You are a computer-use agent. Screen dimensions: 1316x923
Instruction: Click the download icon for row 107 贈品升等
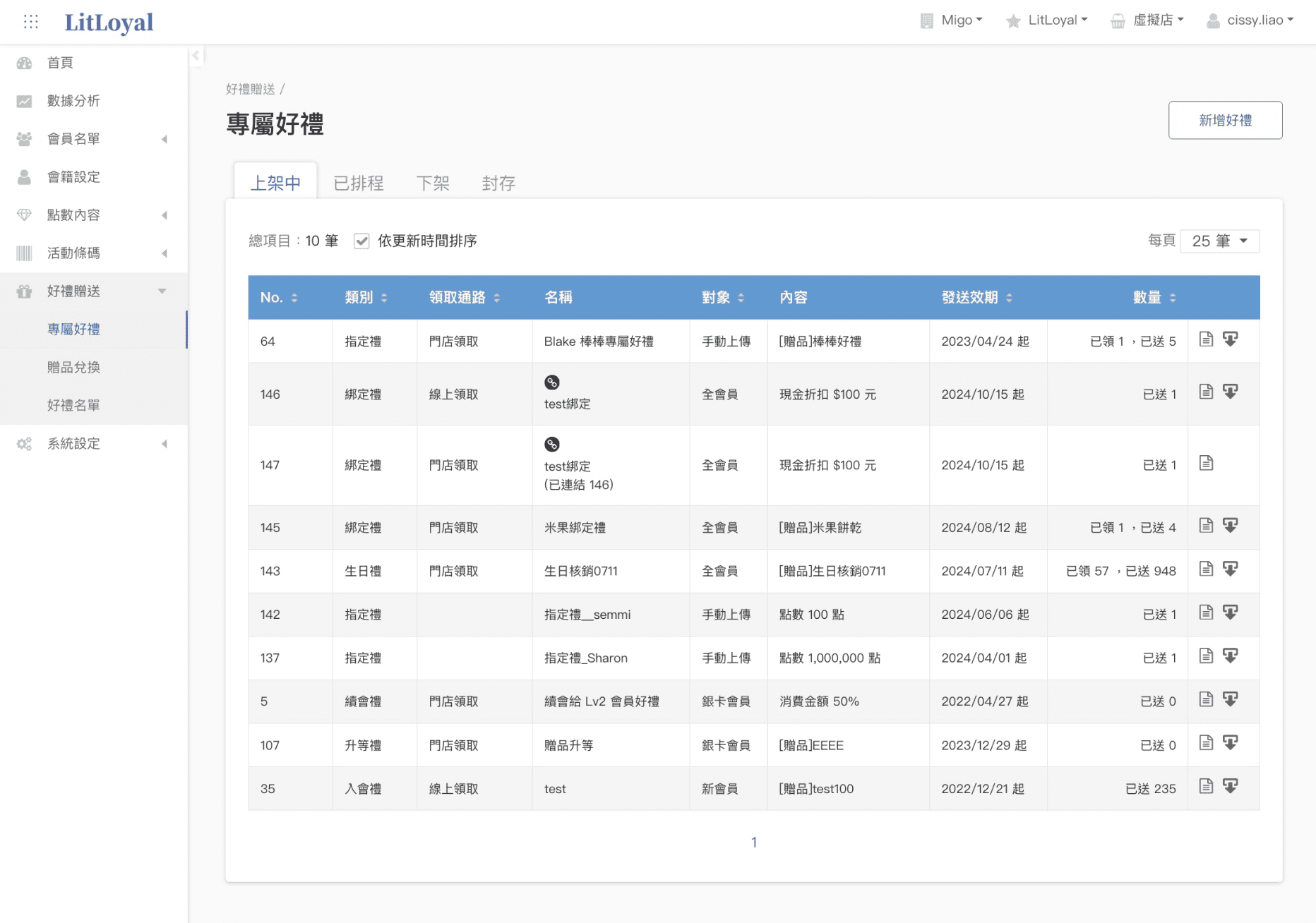point(1231,743)
